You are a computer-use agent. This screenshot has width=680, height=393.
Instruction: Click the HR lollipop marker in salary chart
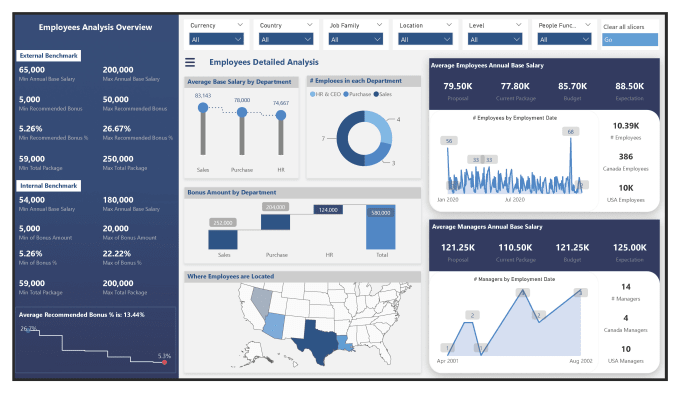(x=281, y=115)
